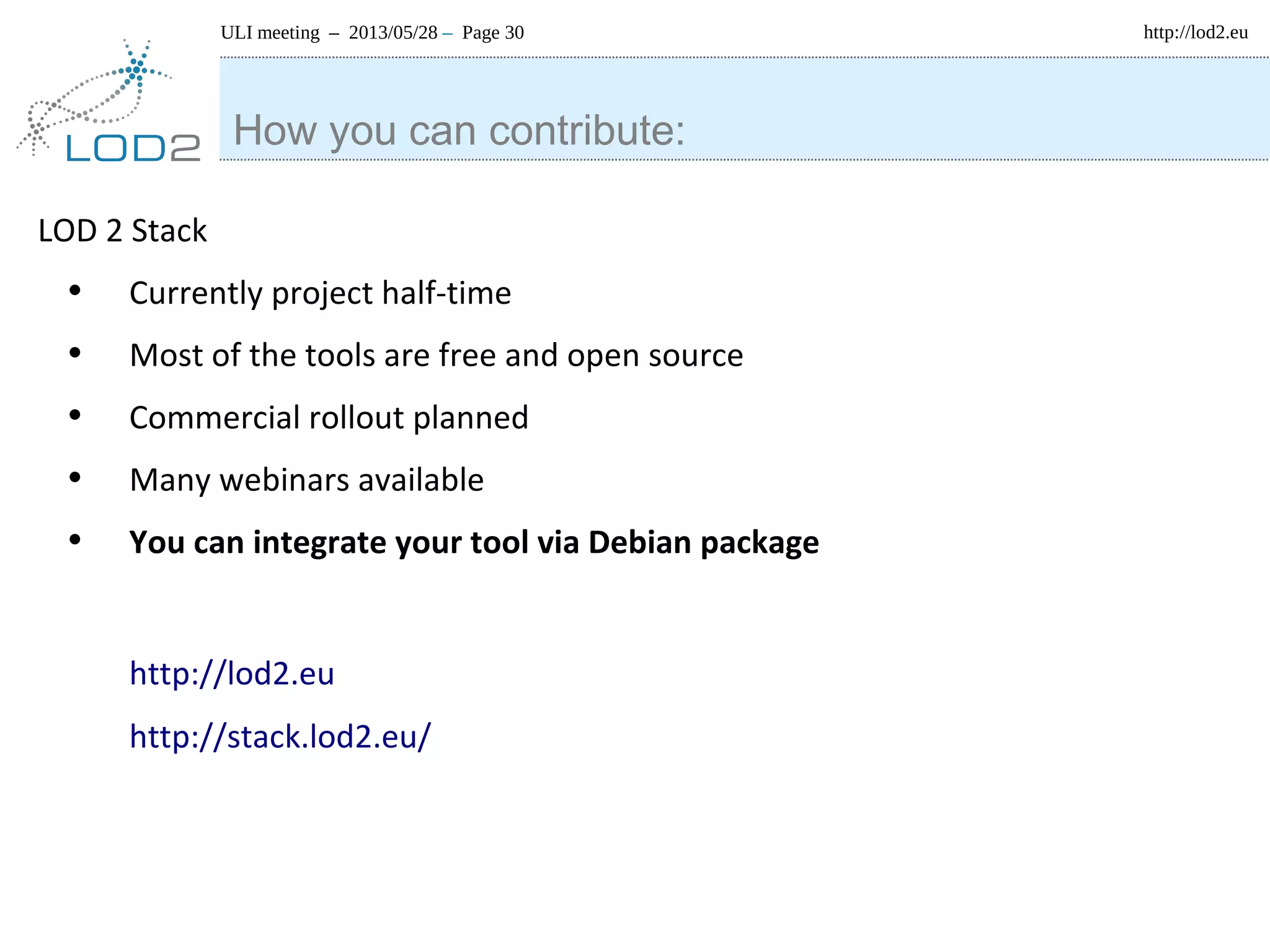Select bold 'You can integrate your tool via Debian package'
1270x952 pixels.
tap(474, 543)
